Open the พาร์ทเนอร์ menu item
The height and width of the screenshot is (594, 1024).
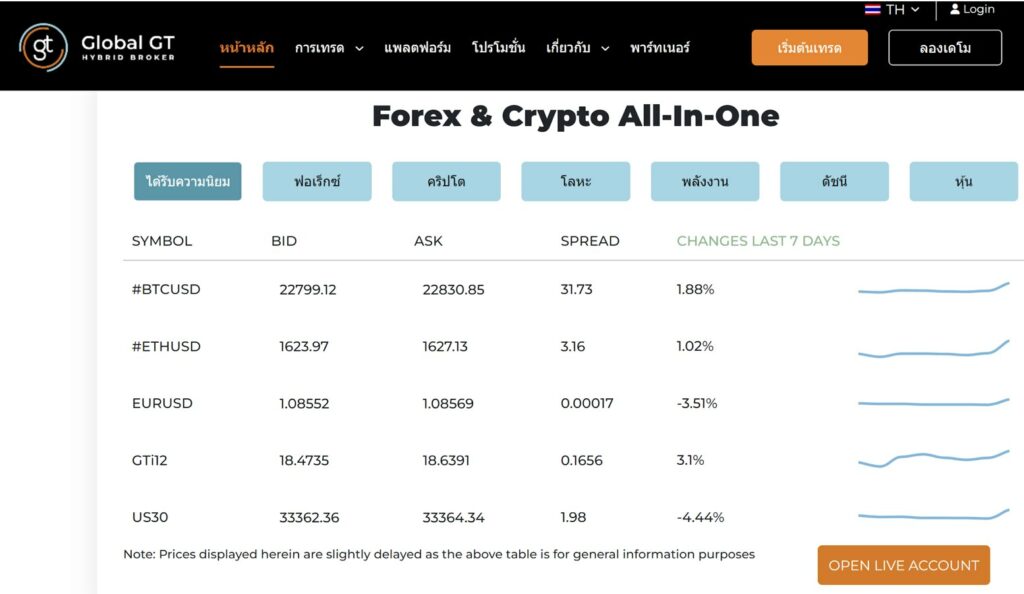660,48
